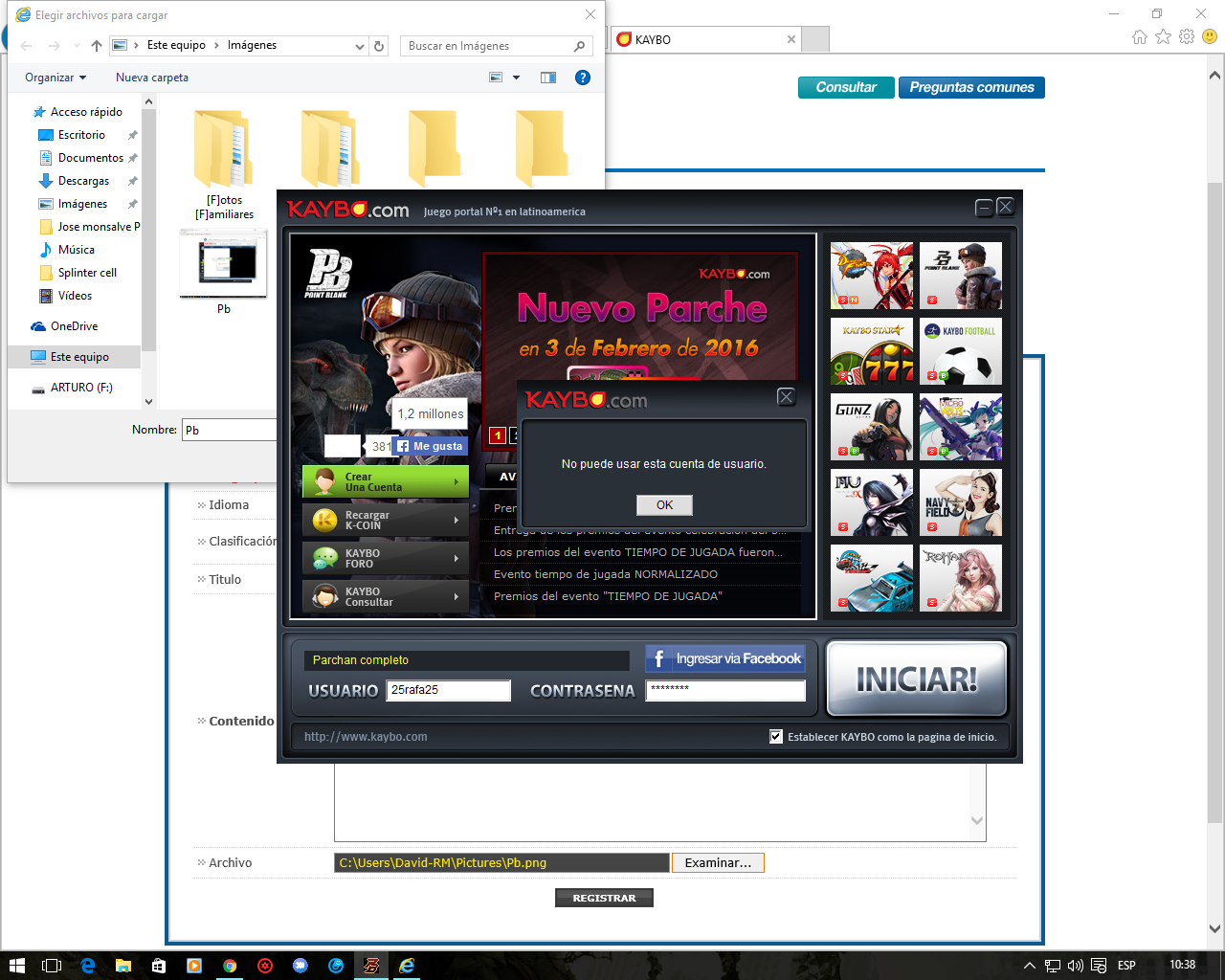Click news item Evento tiempo de jugada NORMALIZADO
1225x980 pixels.
click(x=606, y=574)
